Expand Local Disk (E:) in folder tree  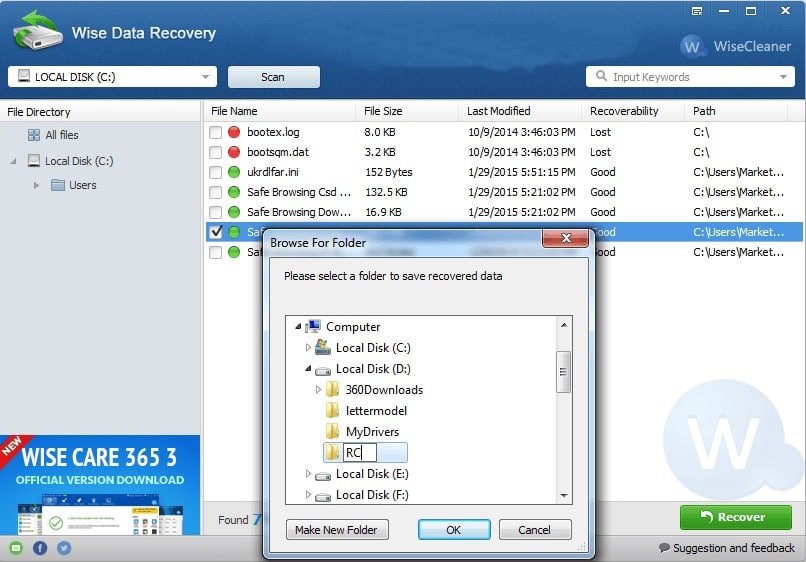[x=308, y=474]
